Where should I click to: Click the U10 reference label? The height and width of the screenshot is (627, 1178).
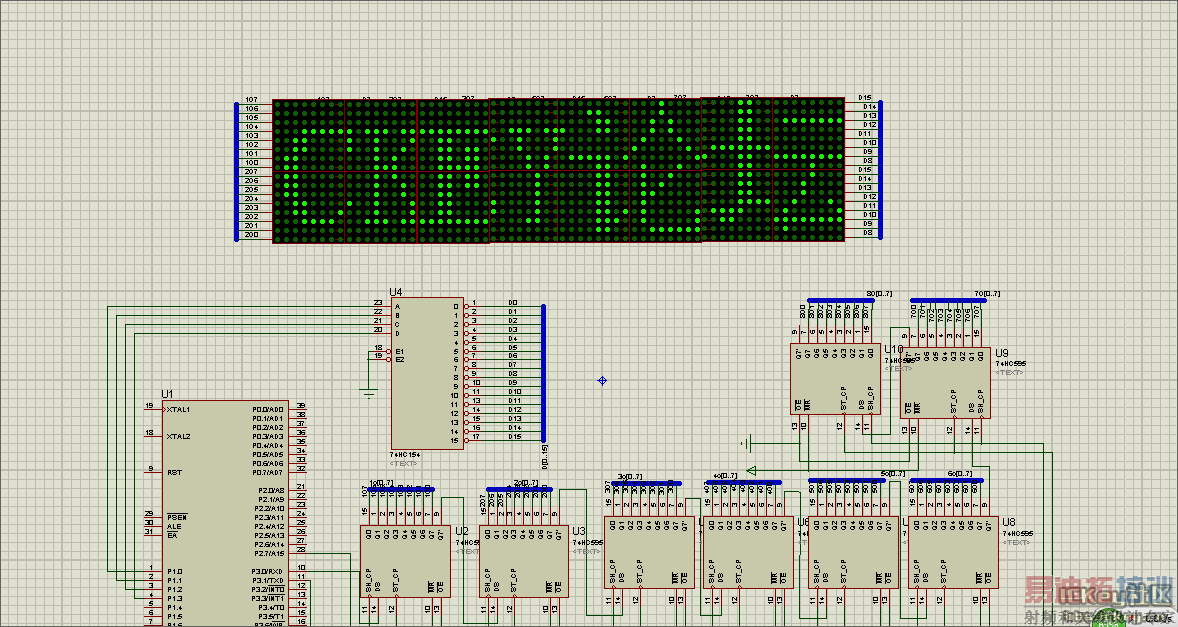click(x=894, y=350)
